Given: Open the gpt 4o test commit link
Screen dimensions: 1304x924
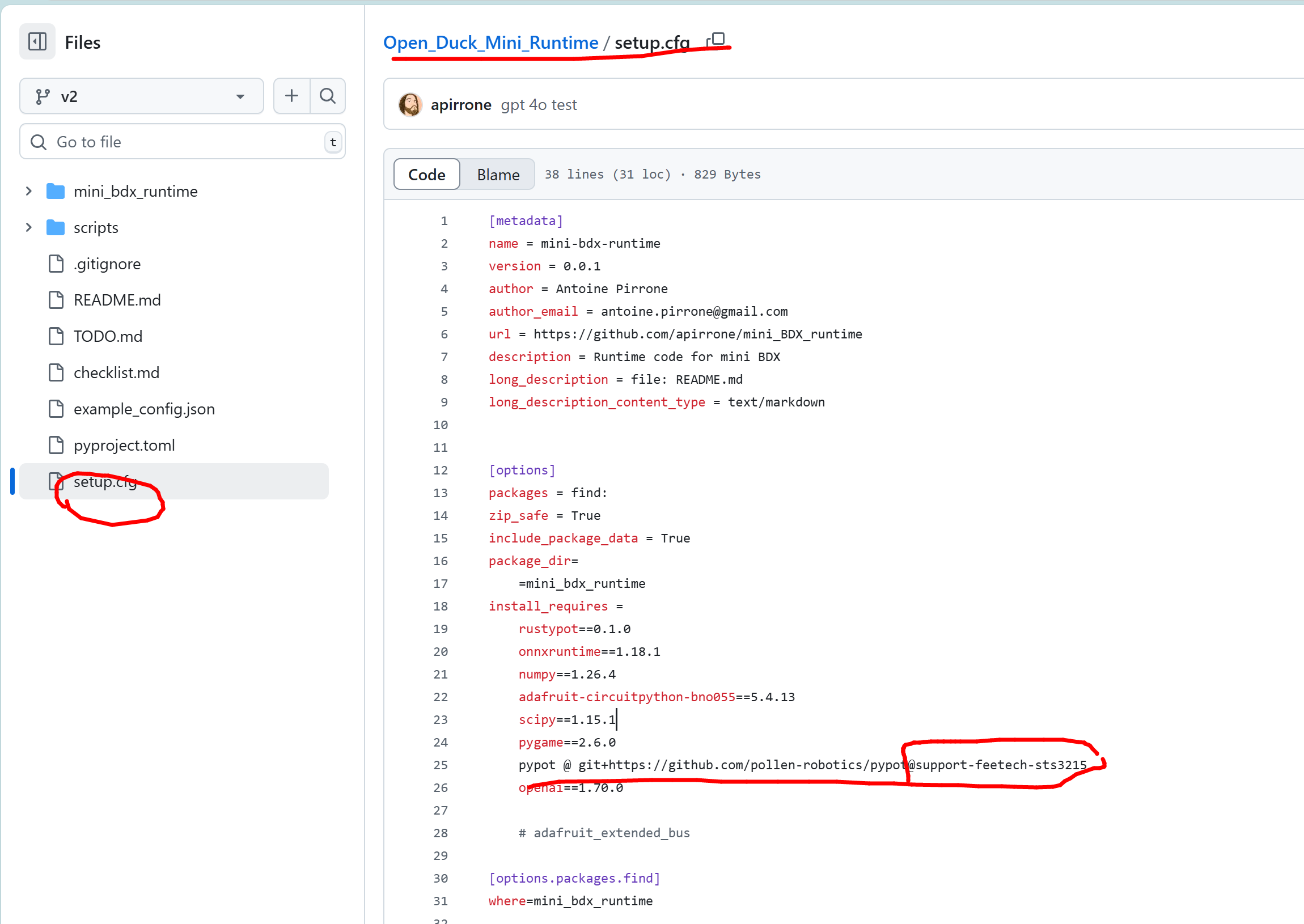Looking at the screenshot, I should [x=538, y=105].
